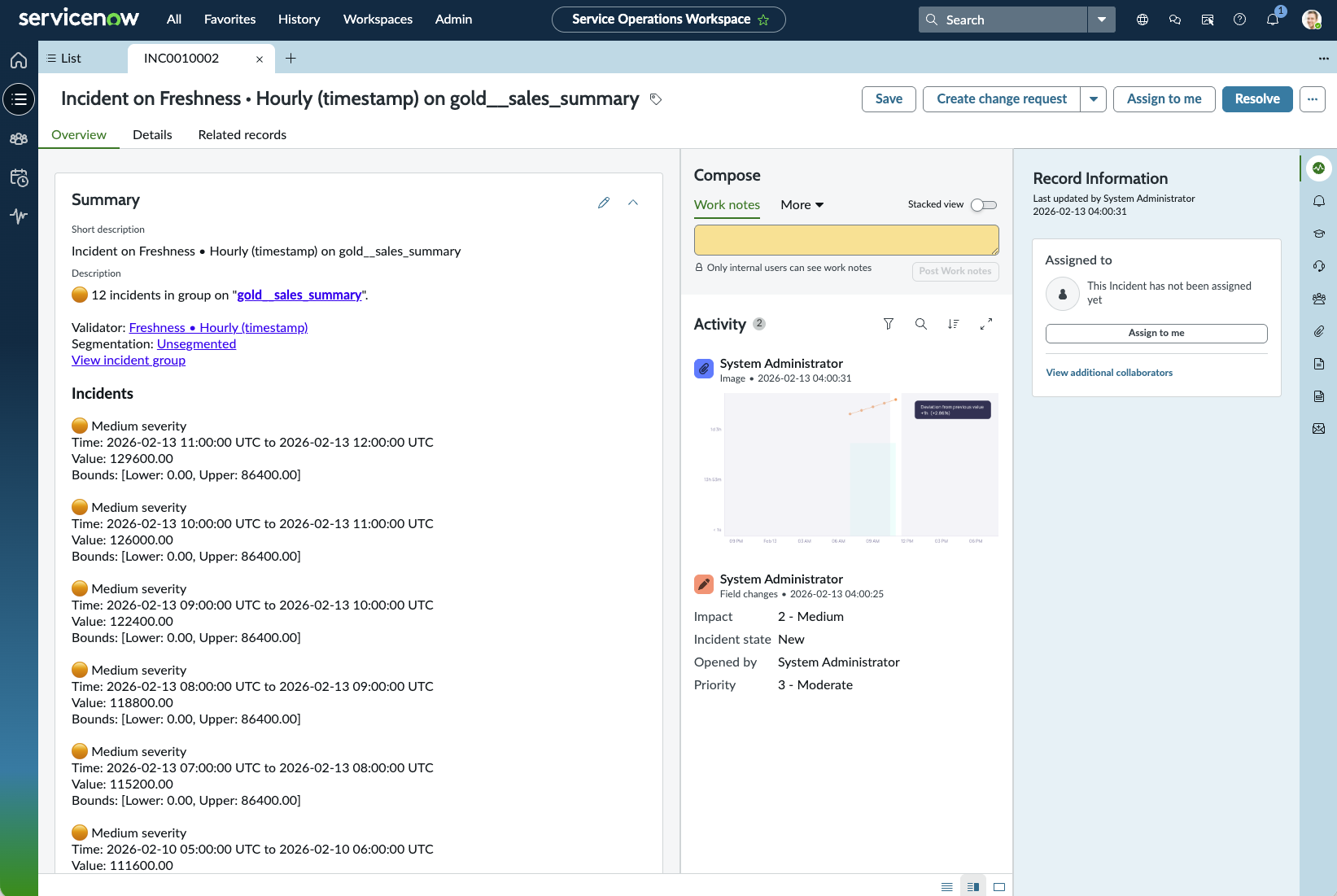Open the knowledge graduation cap icon

coord(1319,234)
